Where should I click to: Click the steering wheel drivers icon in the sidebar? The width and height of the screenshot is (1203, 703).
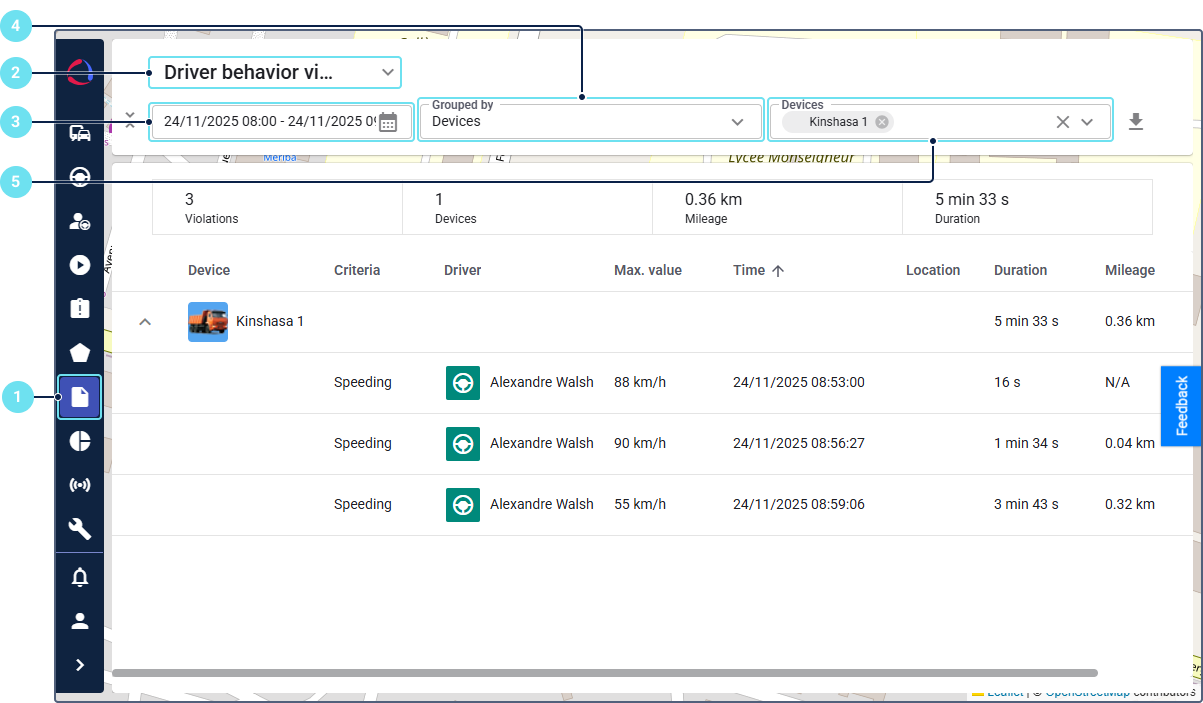click(x=80, y=177)
